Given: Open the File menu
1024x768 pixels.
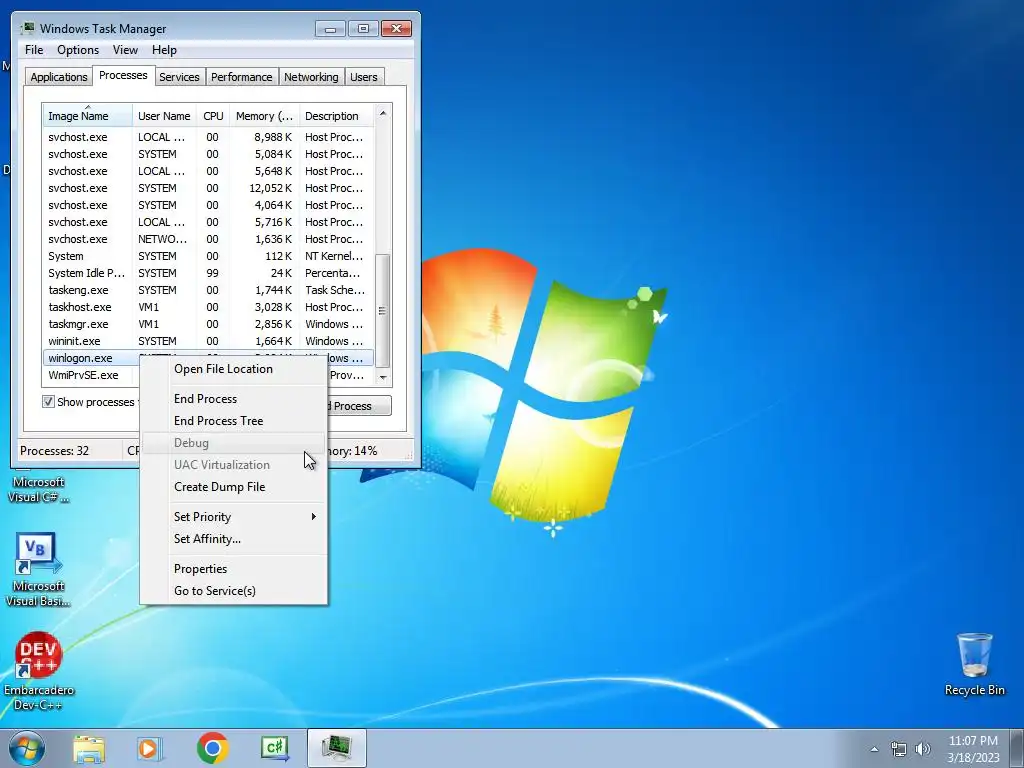Looking at the screenshot, I should coord(34,50).
